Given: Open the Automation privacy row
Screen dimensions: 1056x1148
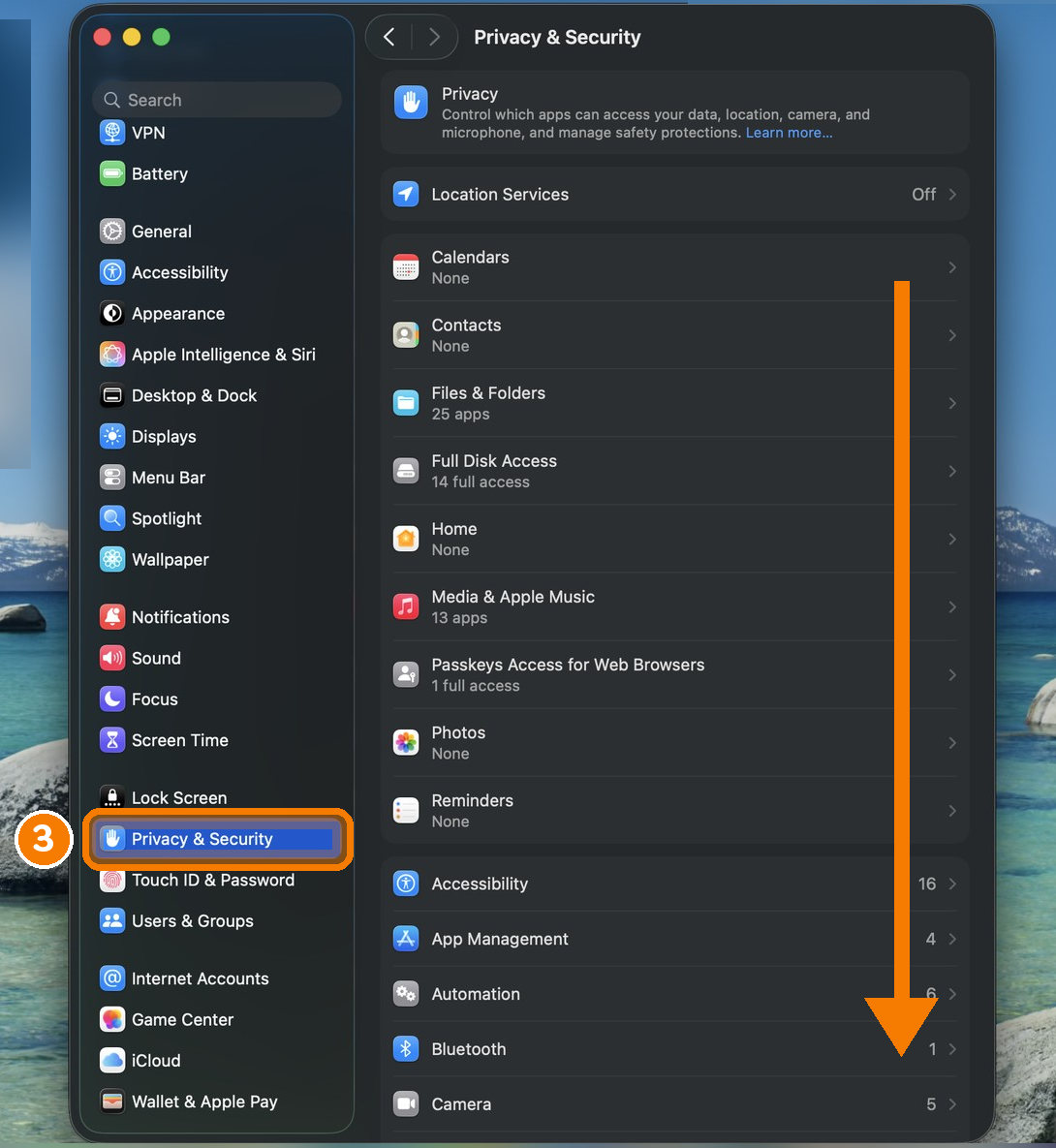Looking at the screenshot, I should tap(674, 994).
